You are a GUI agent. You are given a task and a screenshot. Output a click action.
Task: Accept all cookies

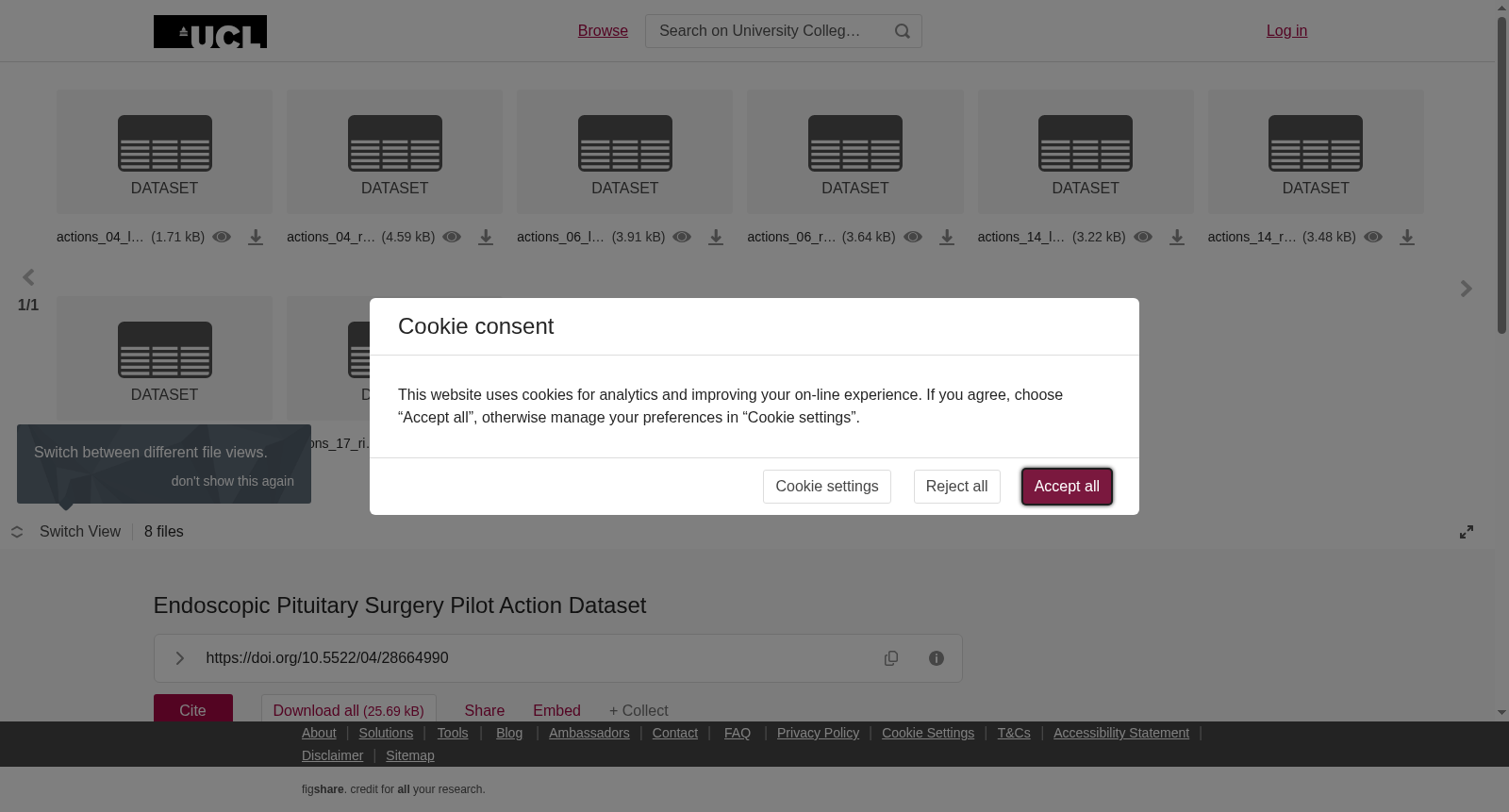1067,487
